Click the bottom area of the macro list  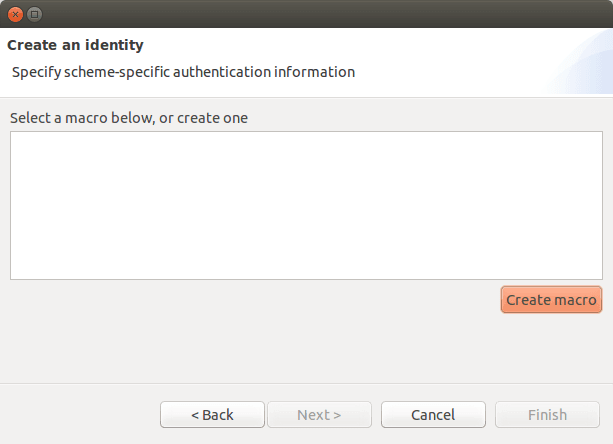click(x=306, y=266)
